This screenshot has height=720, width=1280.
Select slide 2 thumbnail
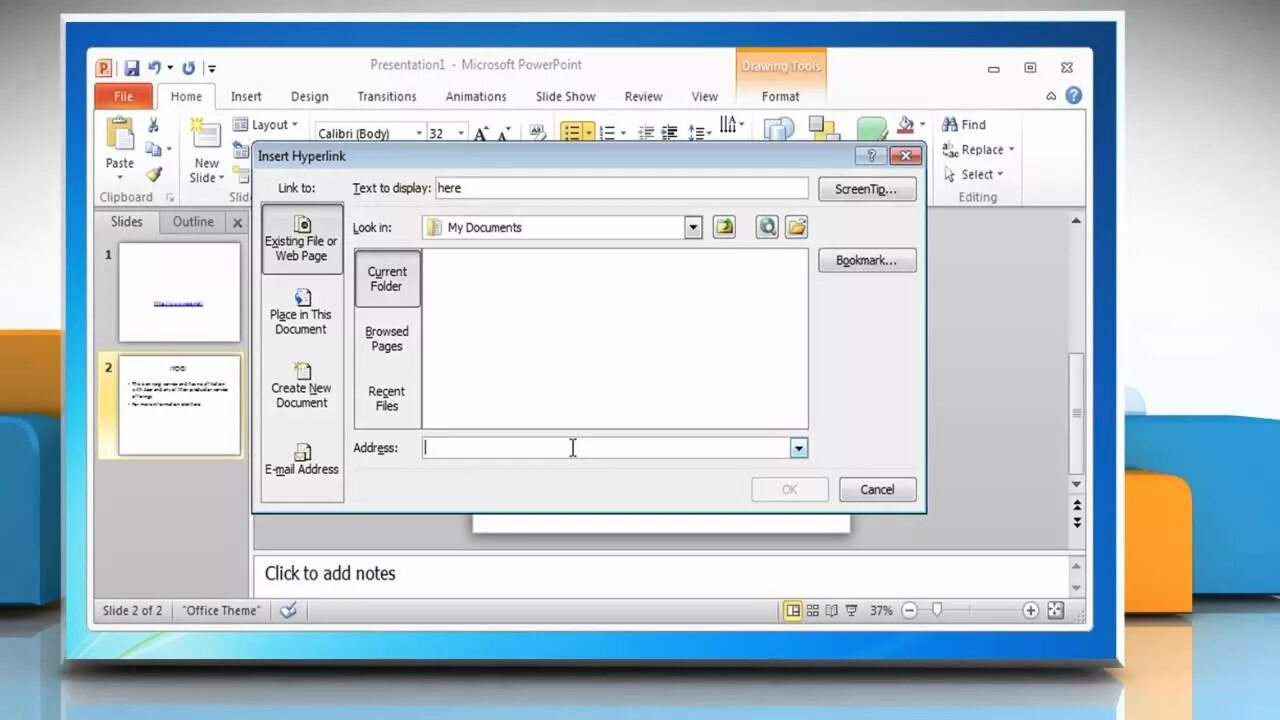(179, 405)
